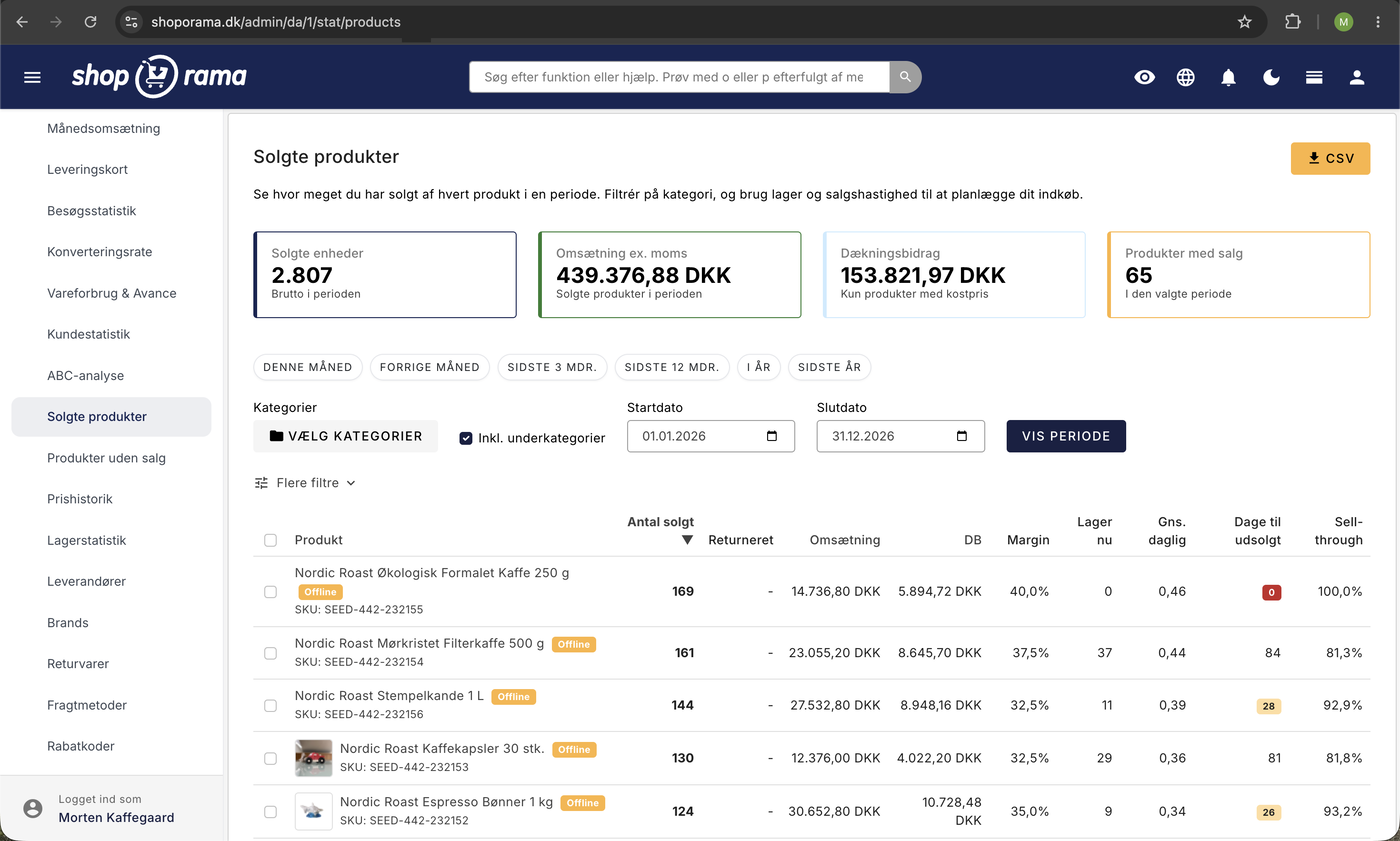The image size is (1400, 841).
Task: Click the sort arrow under Antal solgt
Action: [687, 540]
